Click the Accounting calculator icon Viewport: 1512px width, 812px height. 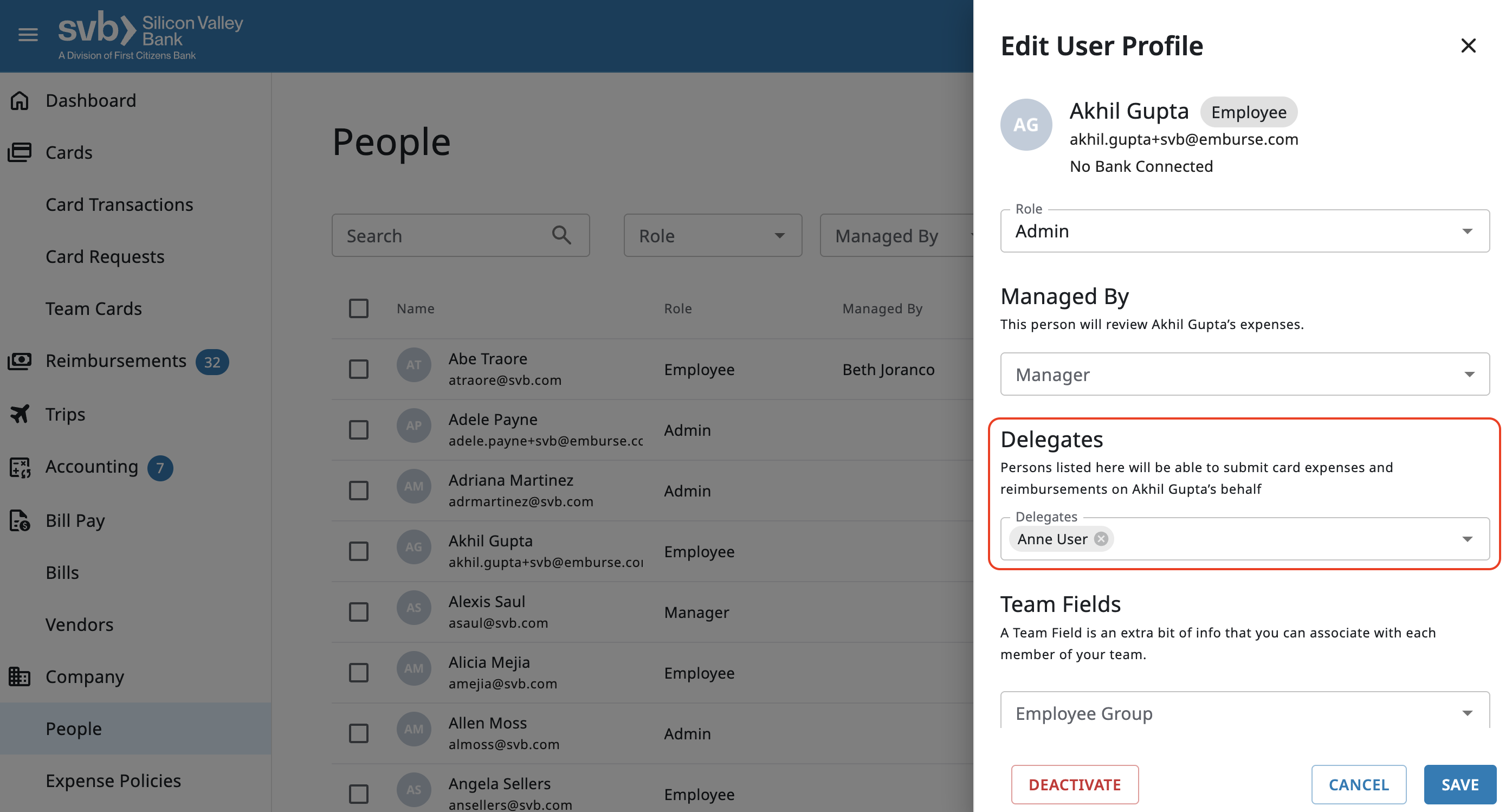[20, 467]
